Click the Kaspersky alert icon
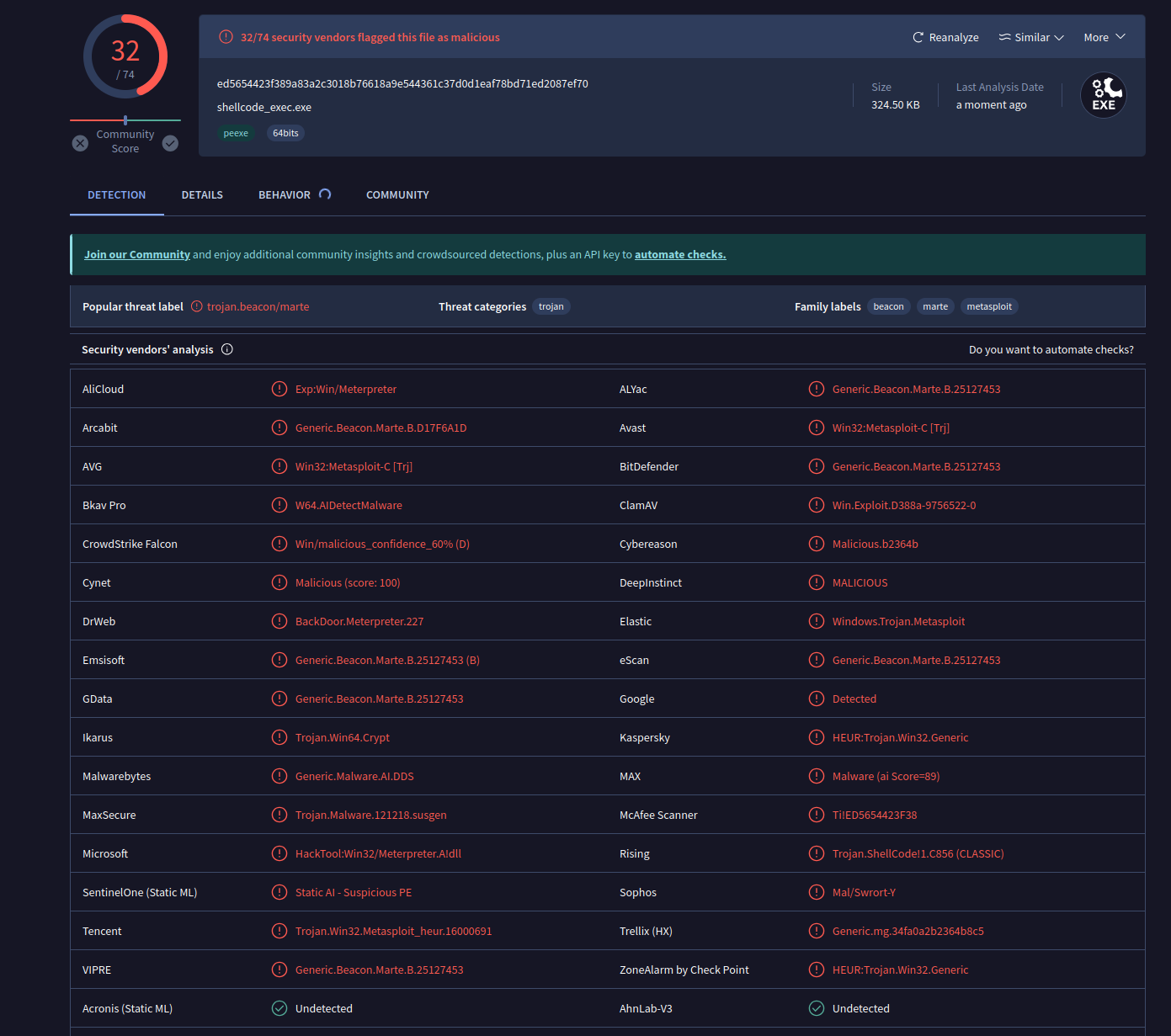The height and width of the screenshot is (1036, 1171). pos(817,737)
